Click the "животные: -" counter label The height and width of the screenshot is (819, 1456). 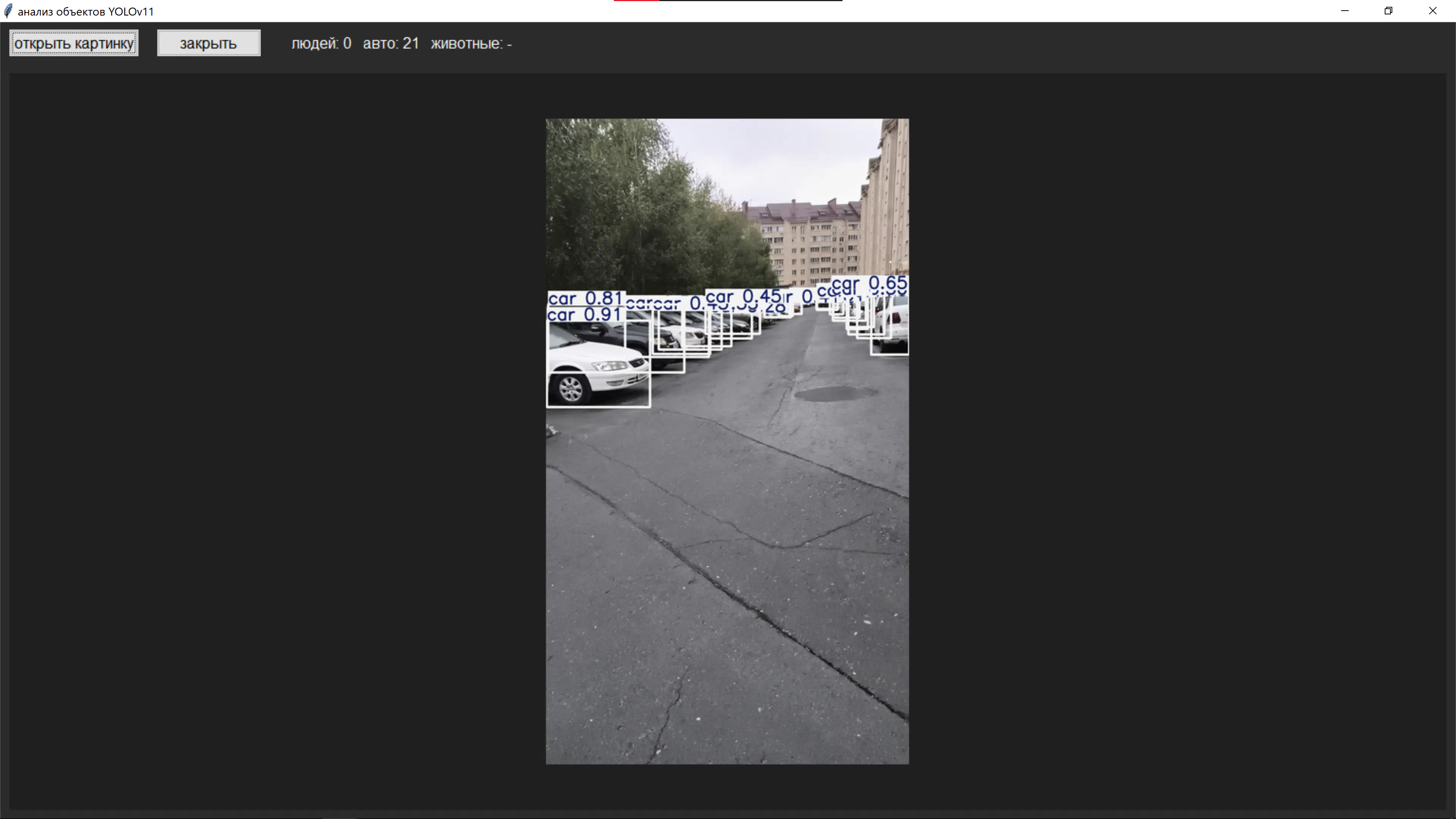(471, 44)
